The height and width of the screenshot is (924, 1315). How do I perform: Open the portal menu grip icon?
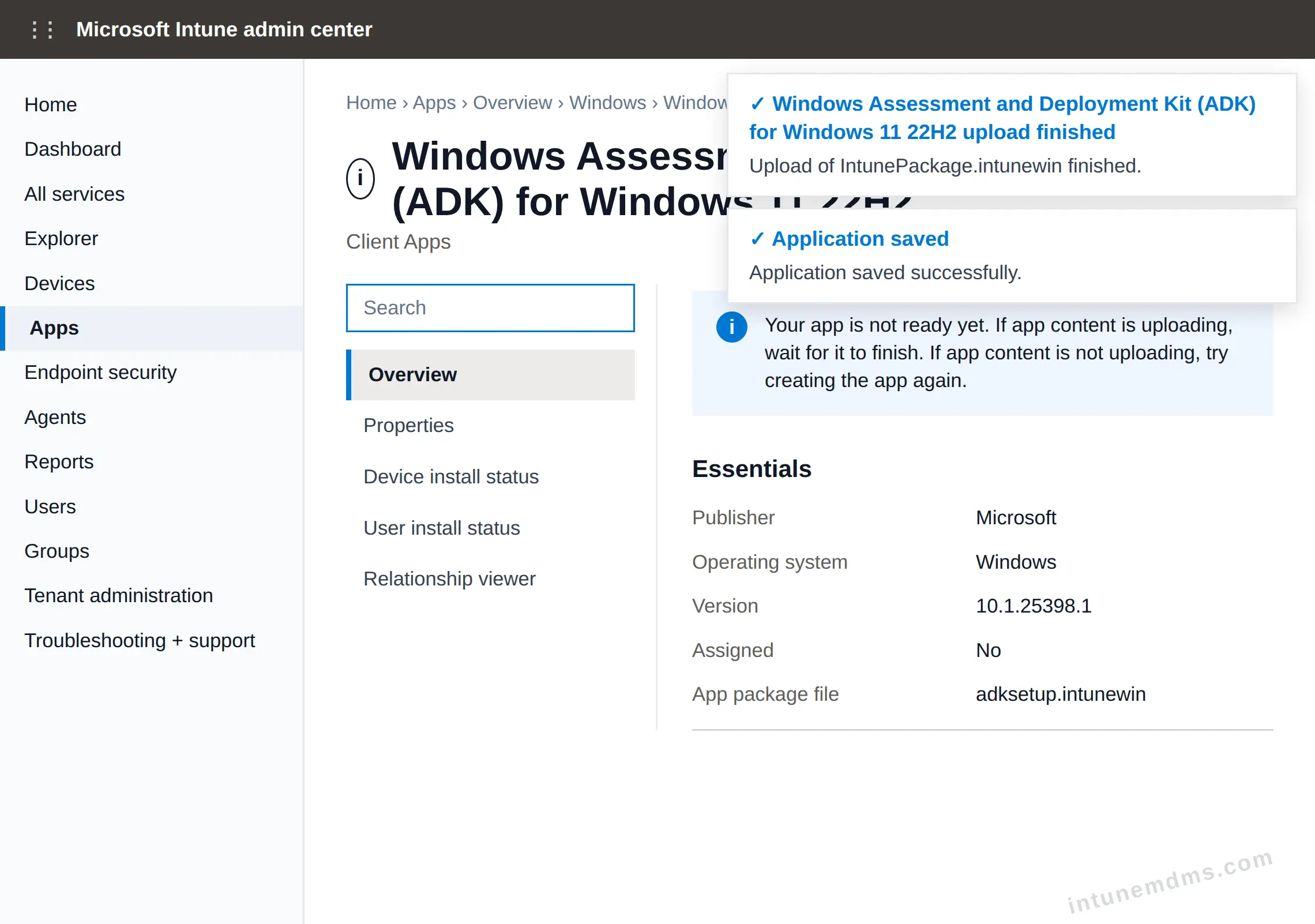[43, 29]
